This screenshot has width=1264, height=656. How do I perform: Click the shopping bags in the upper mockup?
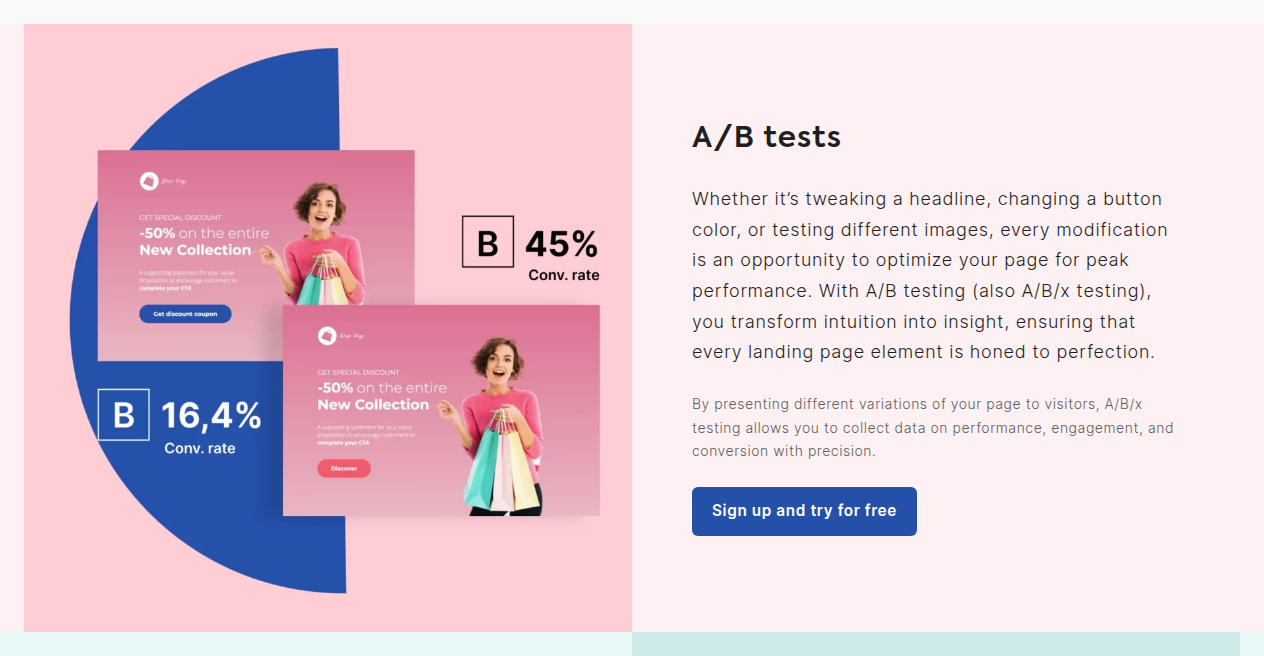pyautogui.click(x=322, y=279)
